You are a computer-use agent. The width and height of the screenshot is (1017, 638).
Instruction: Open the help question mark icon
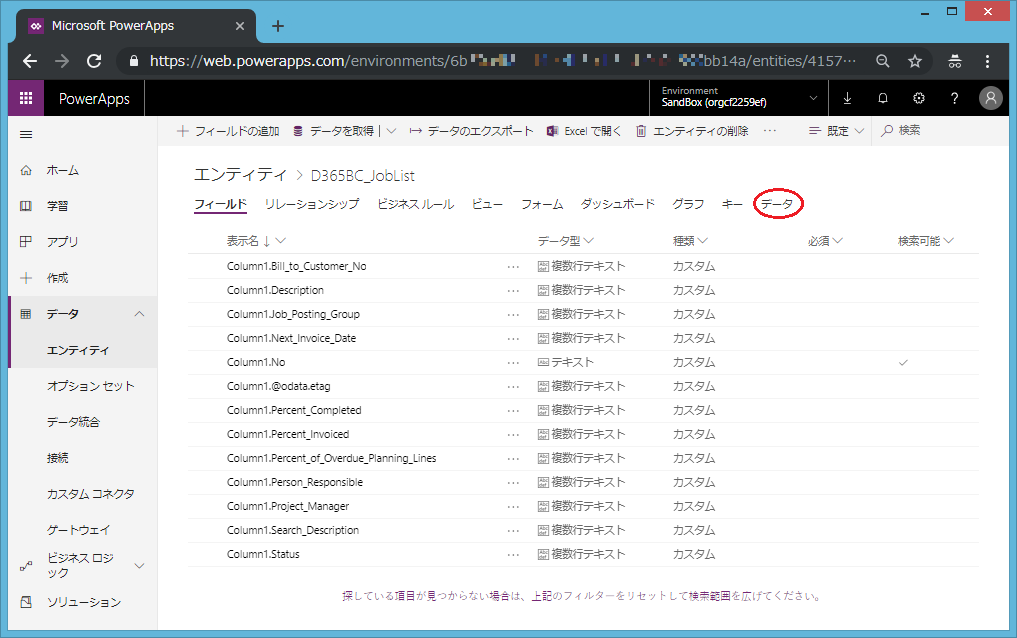(954, 98)
